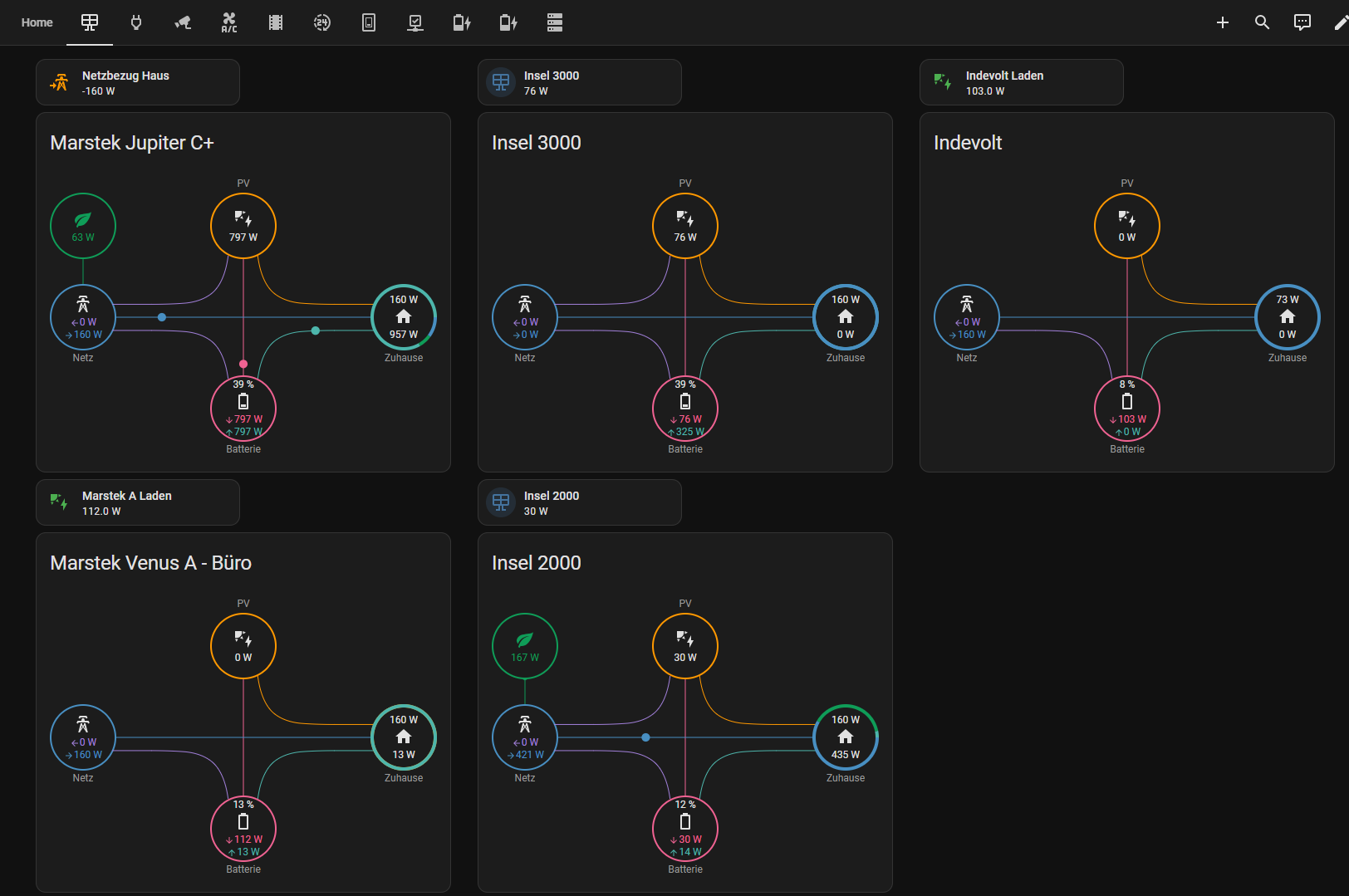
Task: Click the plus icon to add
Action: tap(1222, 22)
